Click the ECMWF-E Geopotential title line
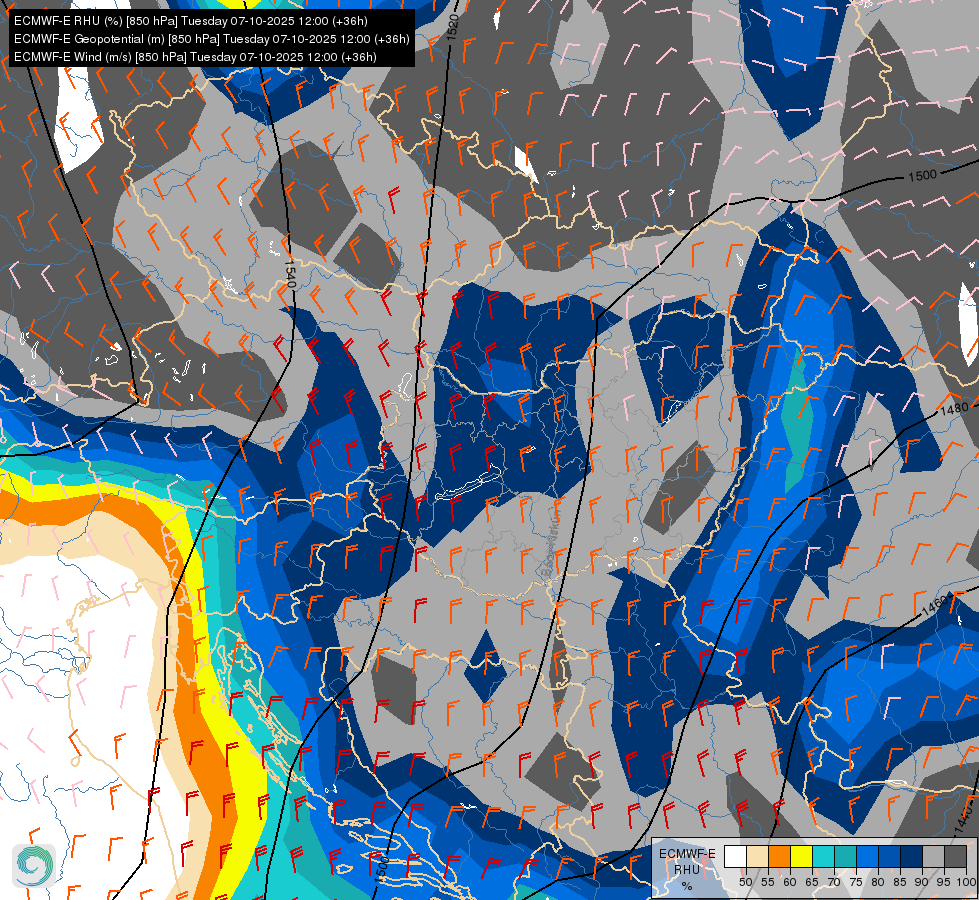 pos(212,39)
